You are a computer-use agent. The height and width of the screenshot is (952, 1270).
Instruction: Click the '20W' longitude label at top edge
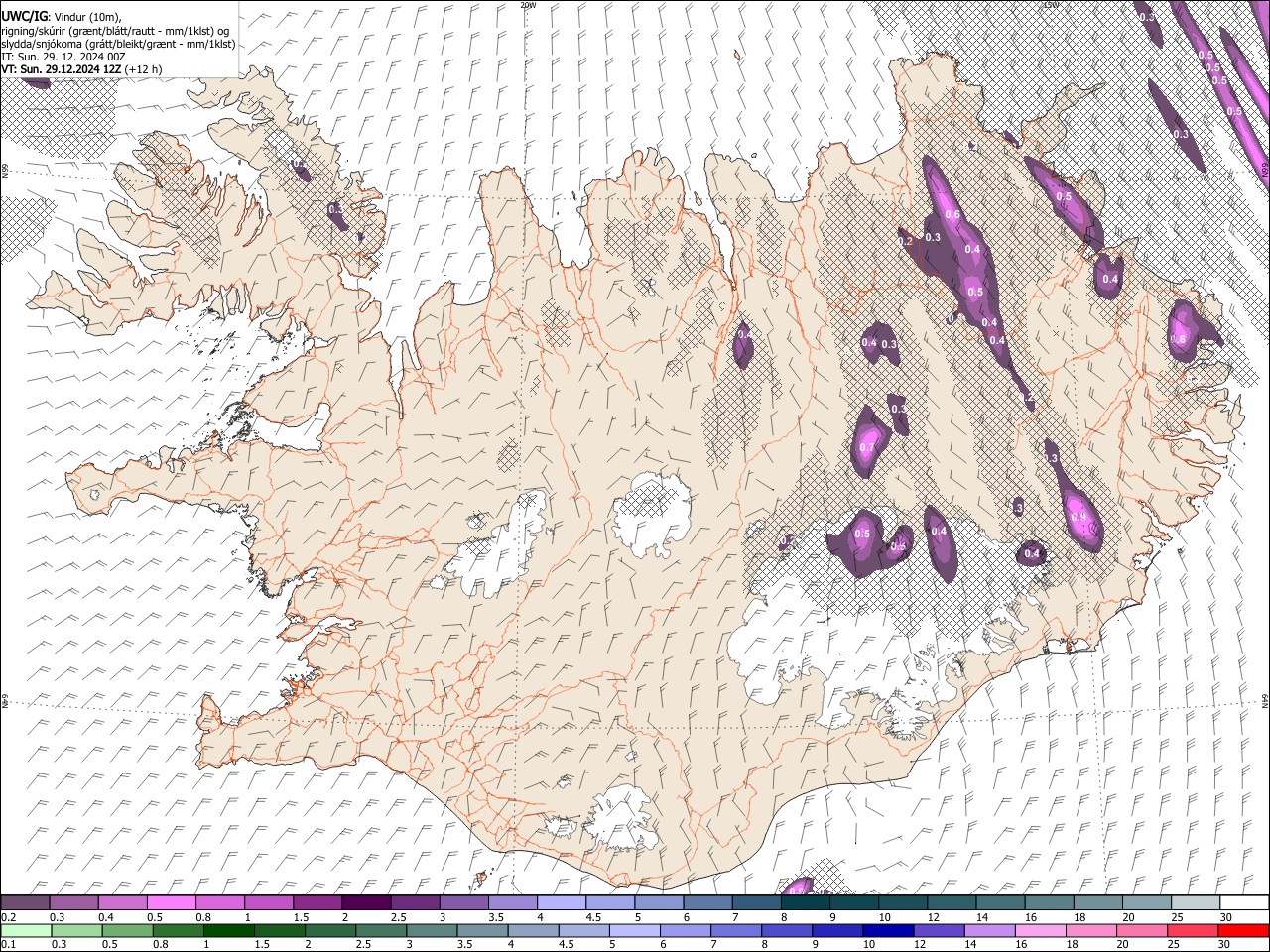(x=528, y=5)
